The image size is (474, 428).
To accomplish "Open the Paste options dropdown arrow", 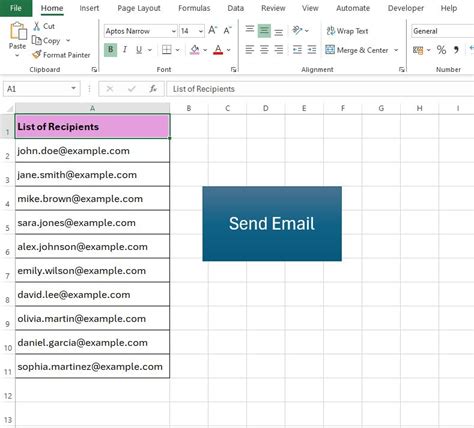I will pyautogui.click(x=17, y=56).
